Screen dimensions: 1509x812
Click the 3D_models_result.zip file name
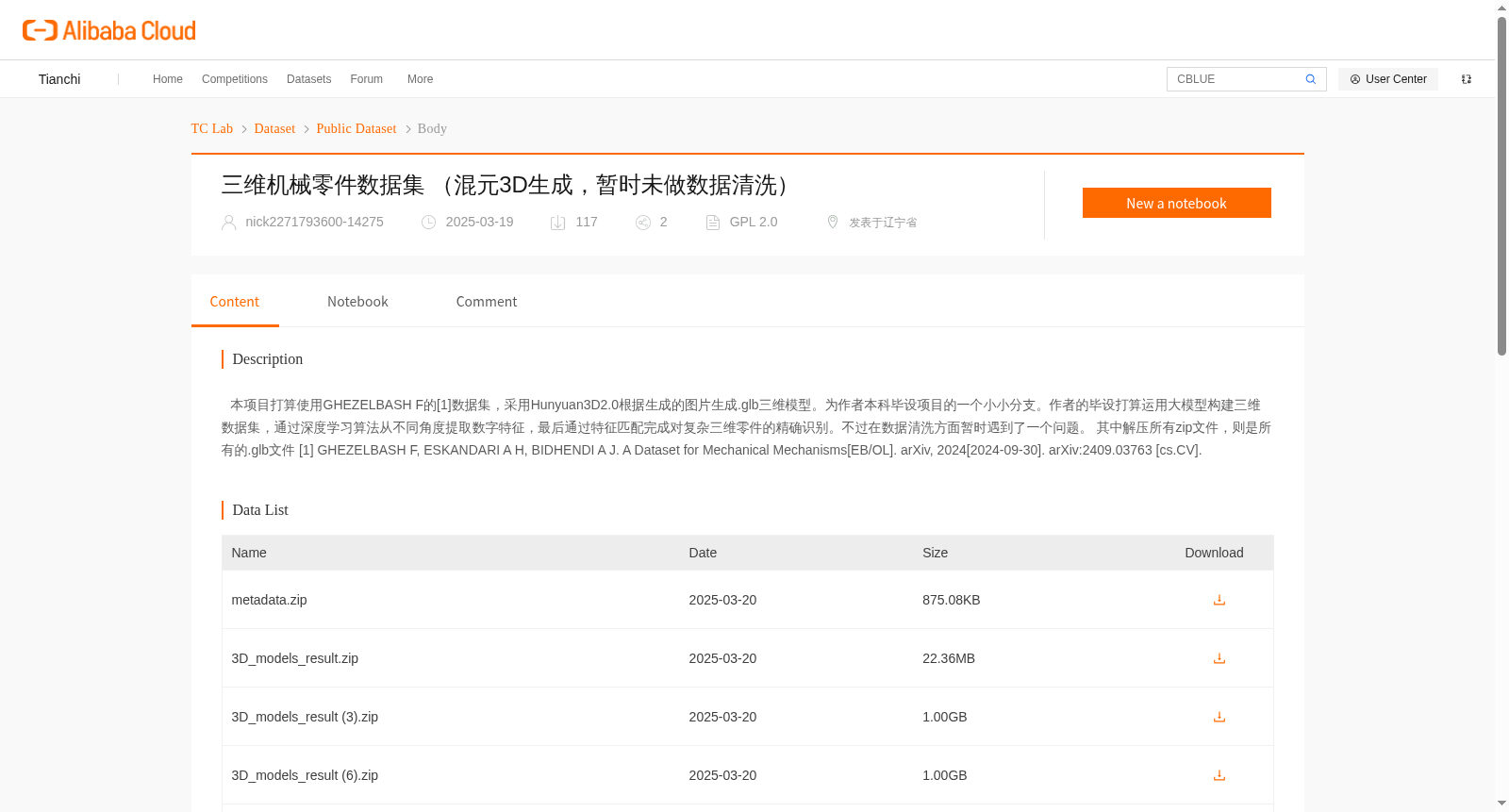295,658
